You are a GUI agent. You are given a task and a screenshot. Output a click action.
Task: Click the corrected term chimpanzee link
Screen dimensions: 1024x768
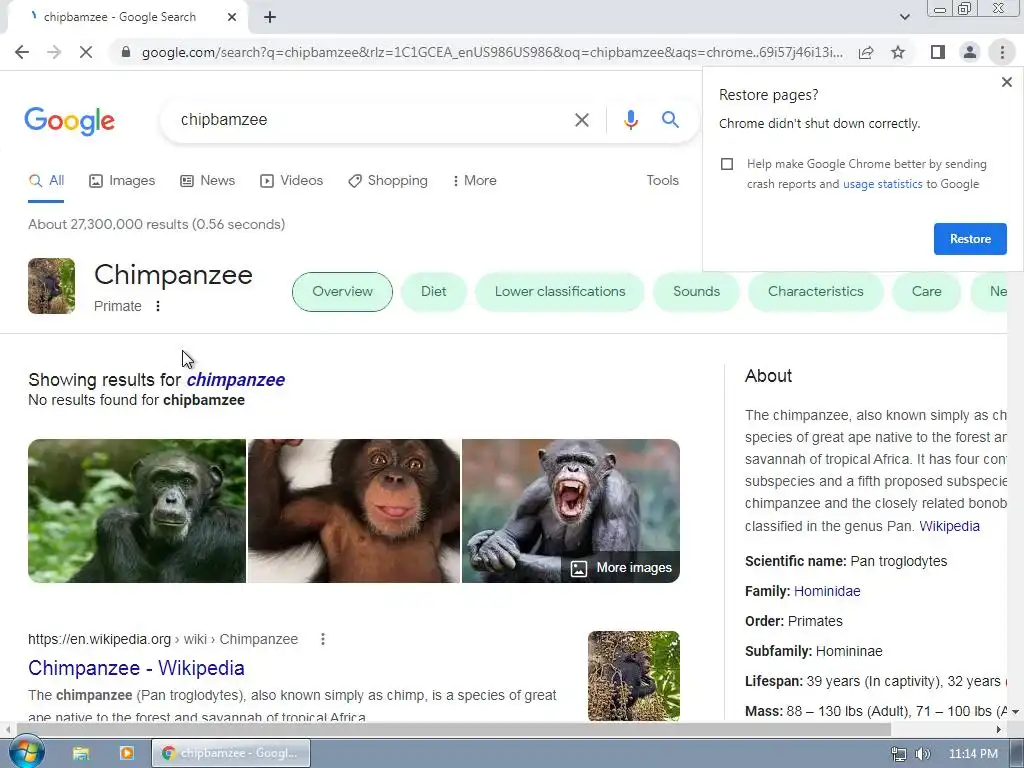click(x=236, y=380)
